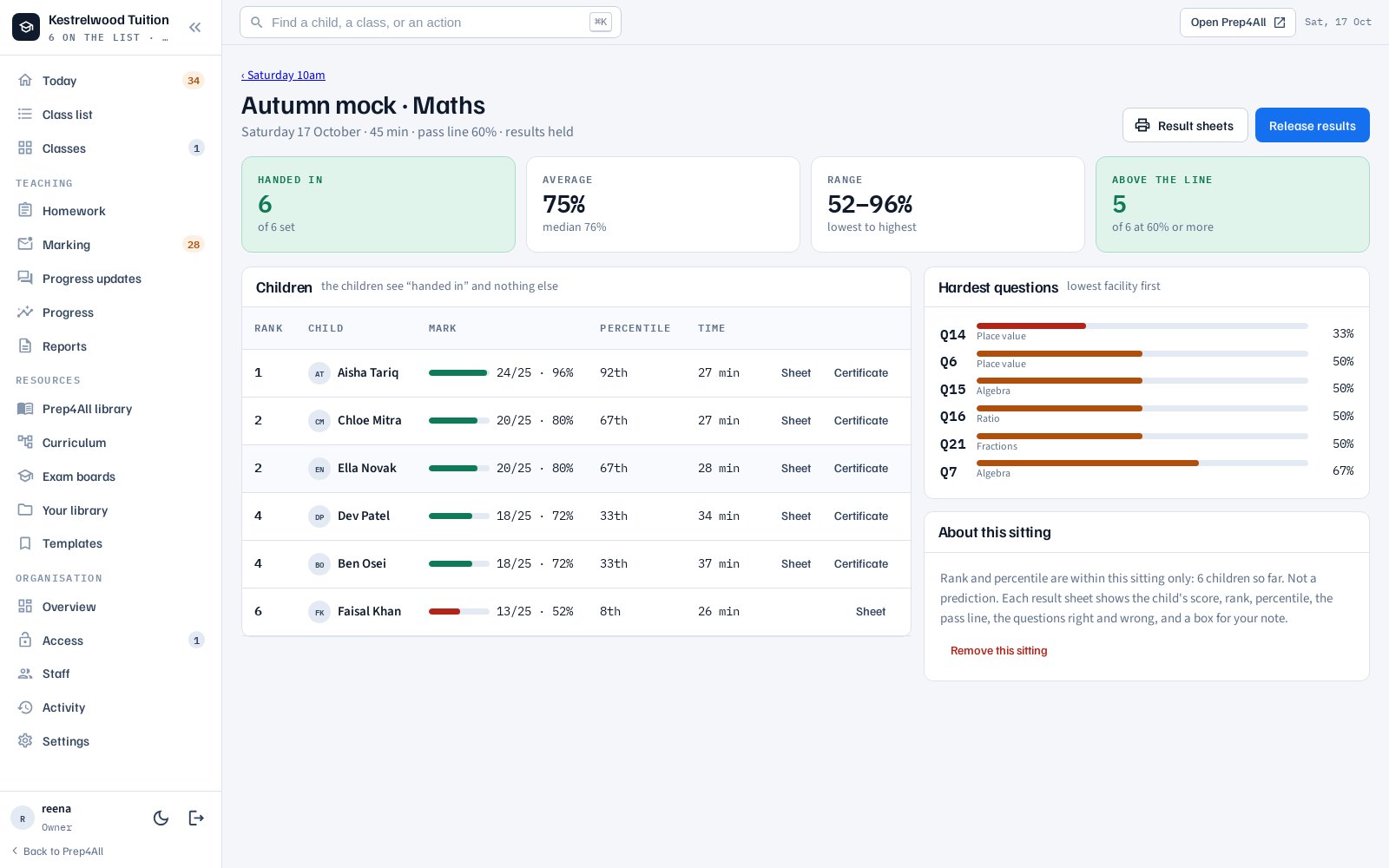Click the Progress chart icon
This screenshot has width=1389, height=868.
(25, 312)
